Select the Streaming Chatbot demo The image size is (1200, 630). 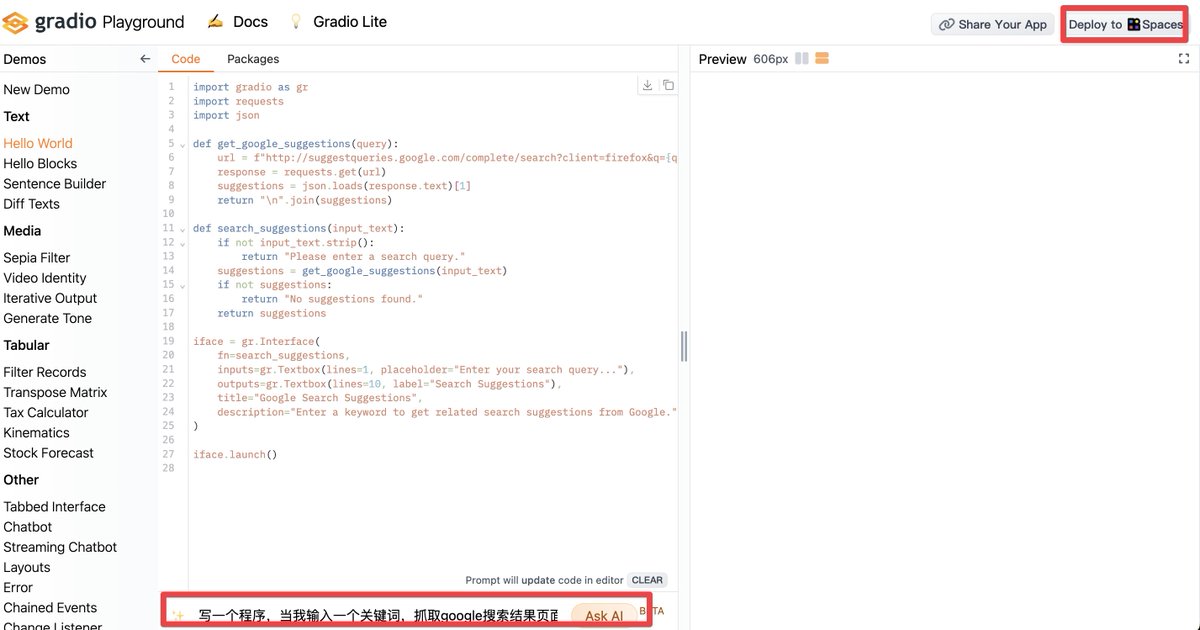[x=60, y=546]
